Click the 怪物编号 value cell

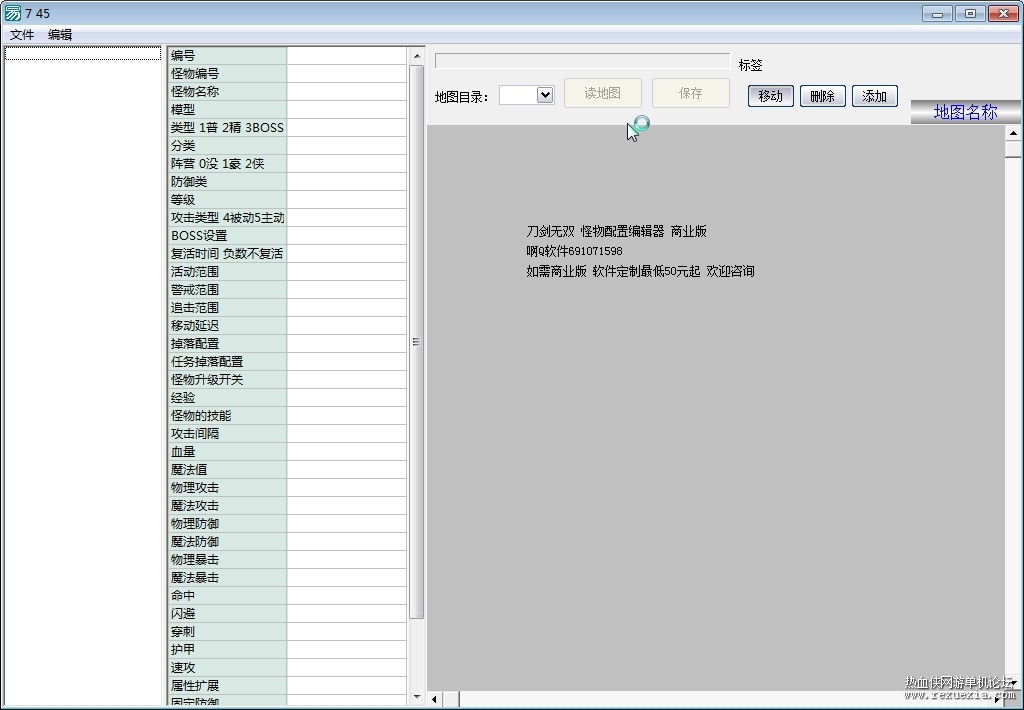tap(346, 74)
